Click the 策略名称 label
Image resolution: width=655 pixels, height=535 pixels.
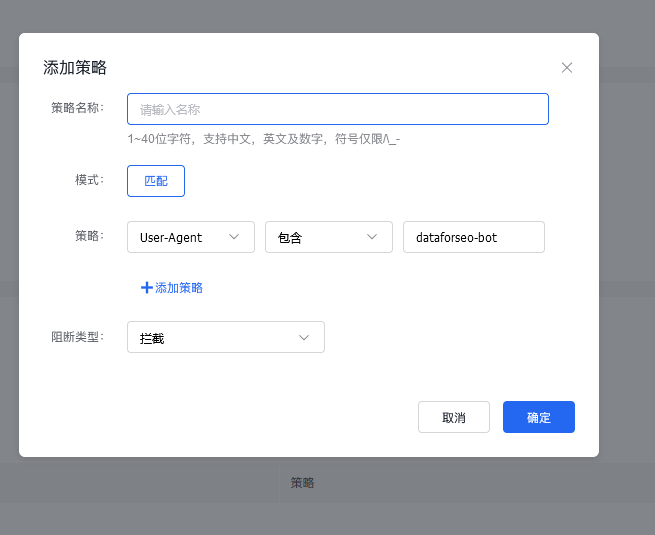[x=77, y=108]
